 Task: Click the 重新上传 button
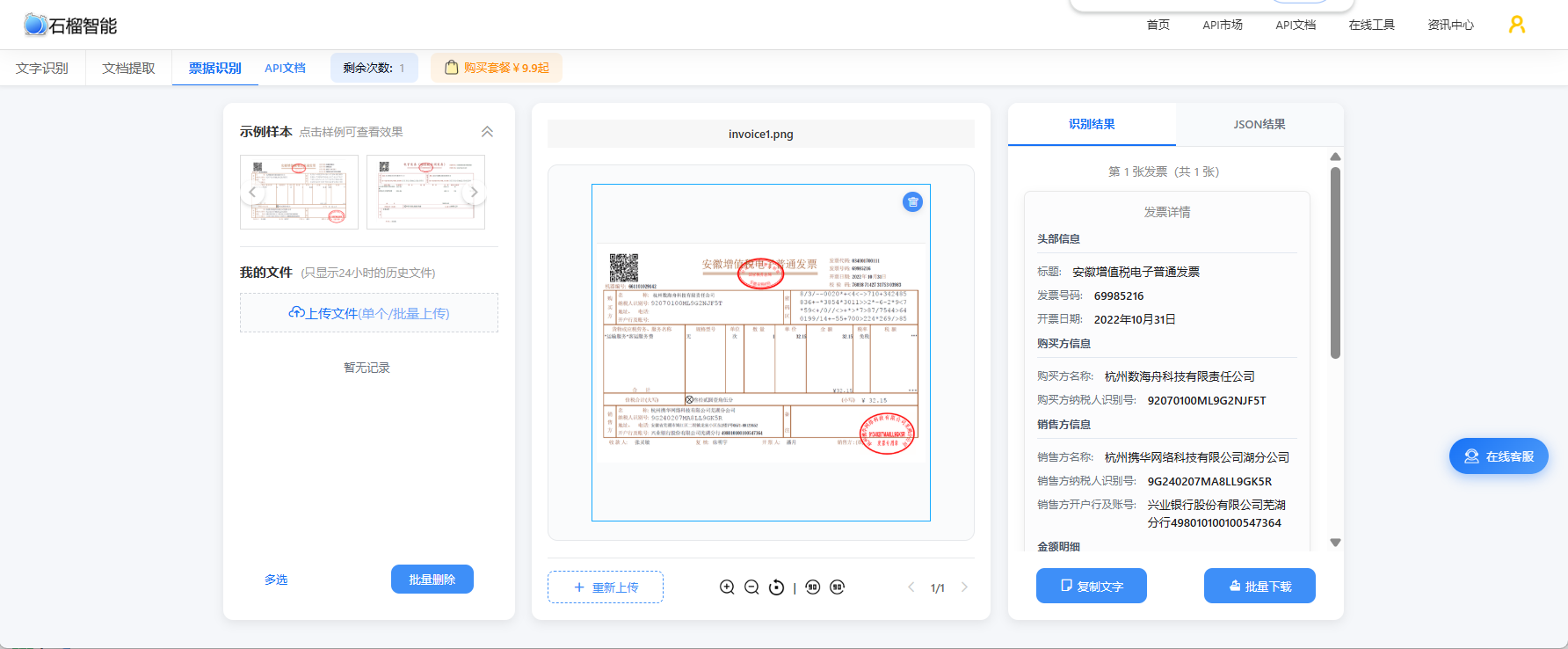[606, 587]
